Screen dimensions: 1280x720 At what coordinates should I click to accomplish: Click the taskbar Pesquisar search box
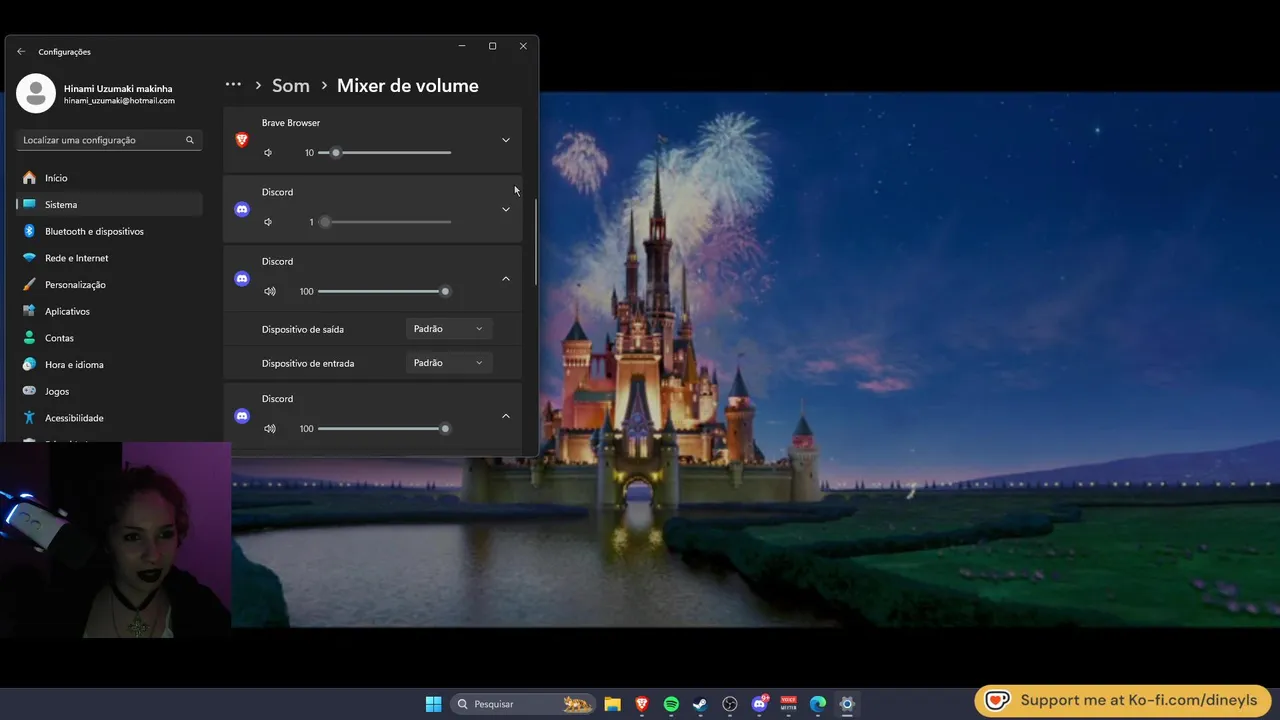(523, 704)
